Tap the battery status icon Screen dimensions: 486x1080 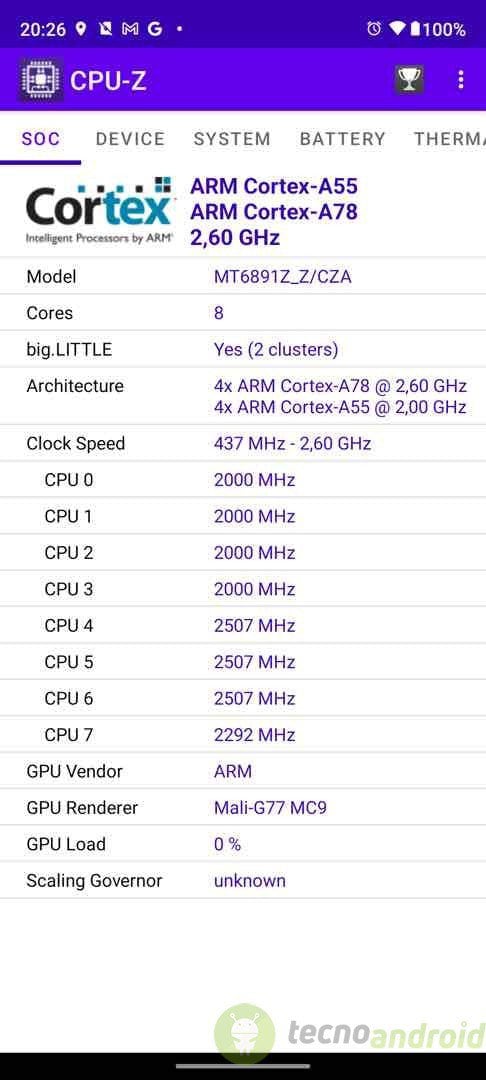[415, 28]
